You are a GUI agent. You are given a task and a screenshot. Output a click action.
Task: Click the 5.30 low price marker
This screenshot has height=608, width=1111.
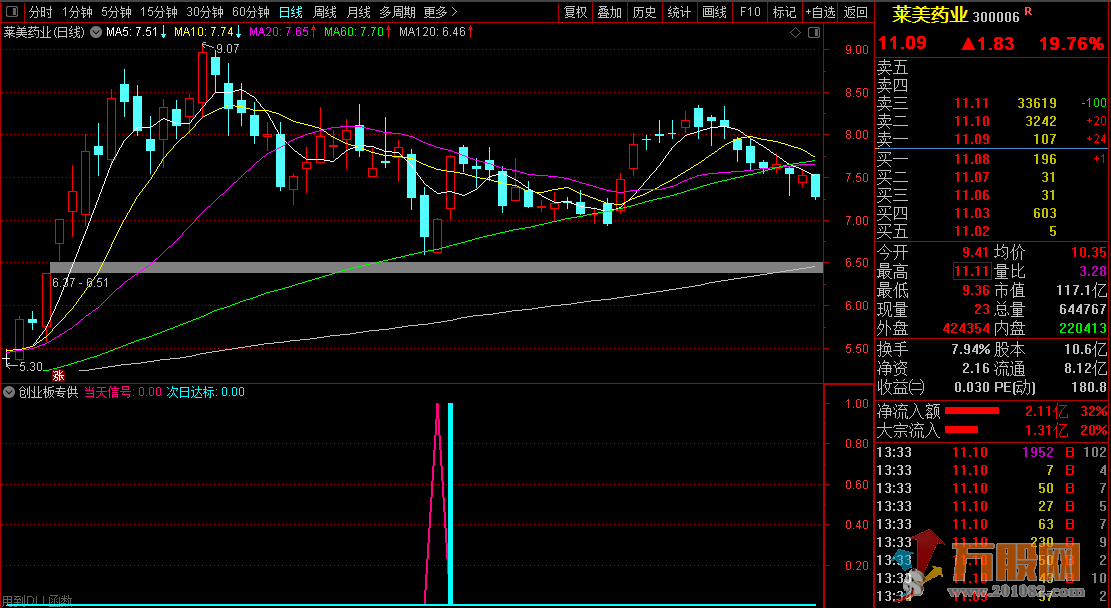(x=30, y=367)
